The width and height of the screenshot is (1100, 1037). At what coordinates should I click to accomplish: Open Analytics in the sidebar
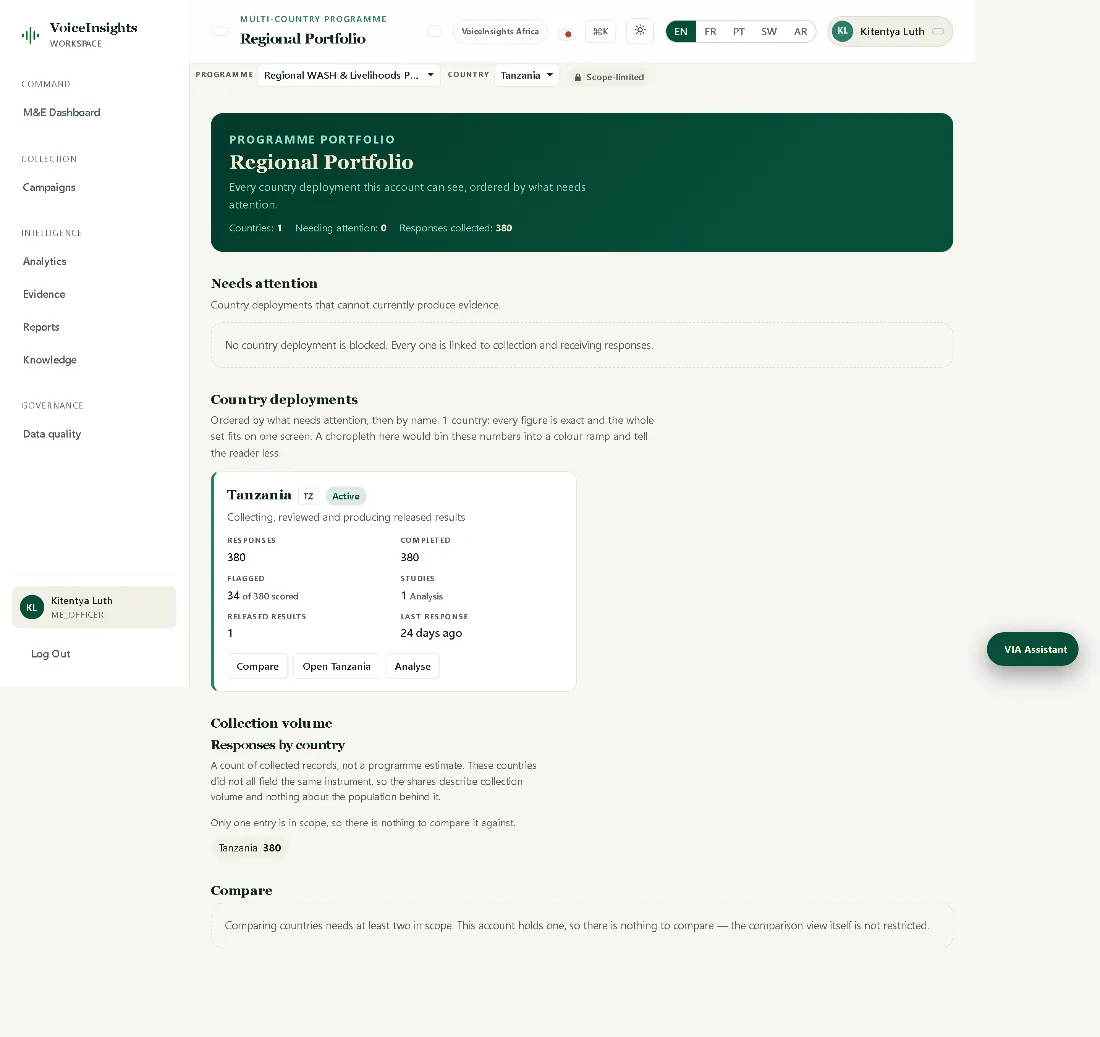tap(45, 261)
